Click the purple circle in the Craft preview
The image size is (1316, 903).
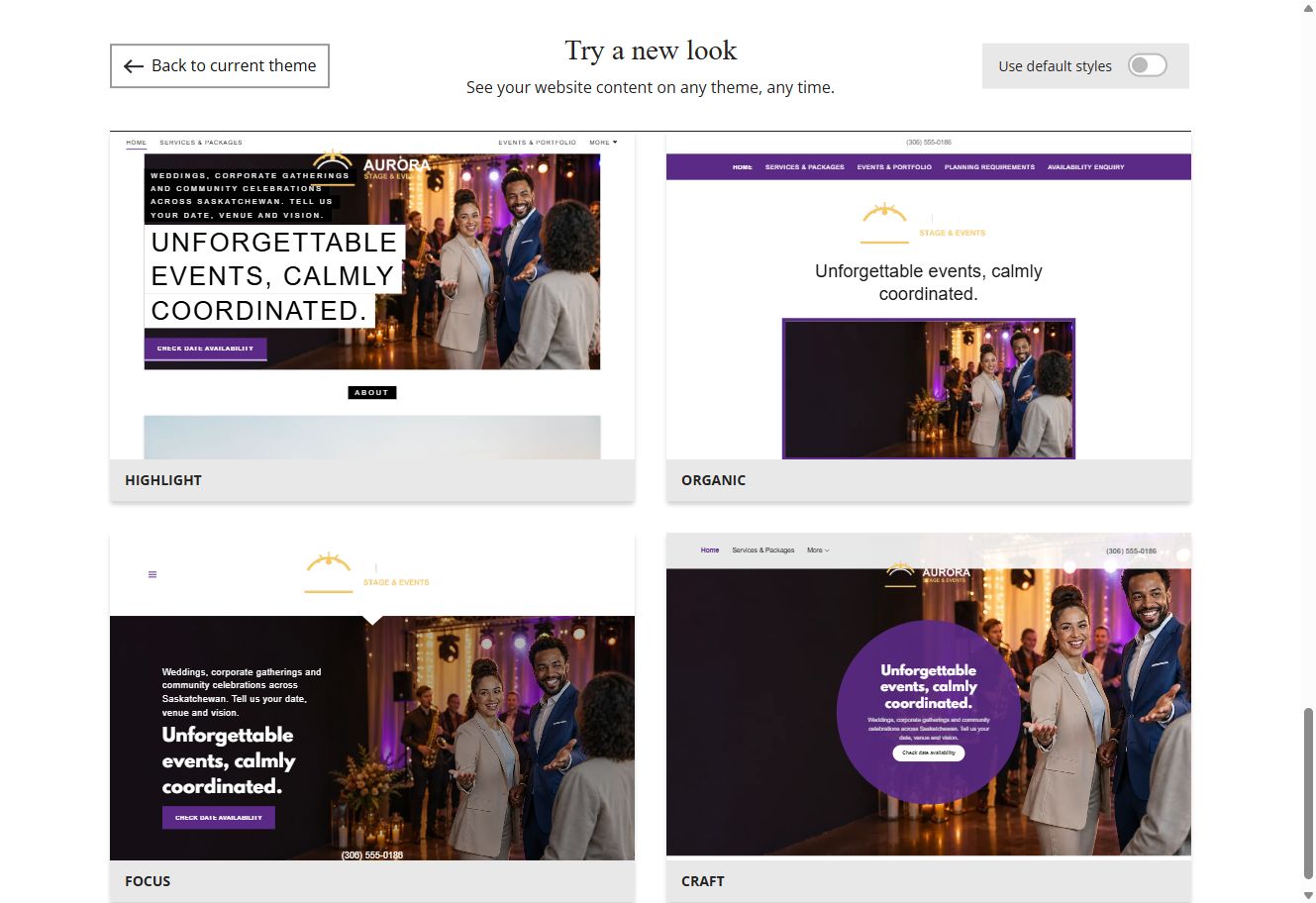coord(929,711)
